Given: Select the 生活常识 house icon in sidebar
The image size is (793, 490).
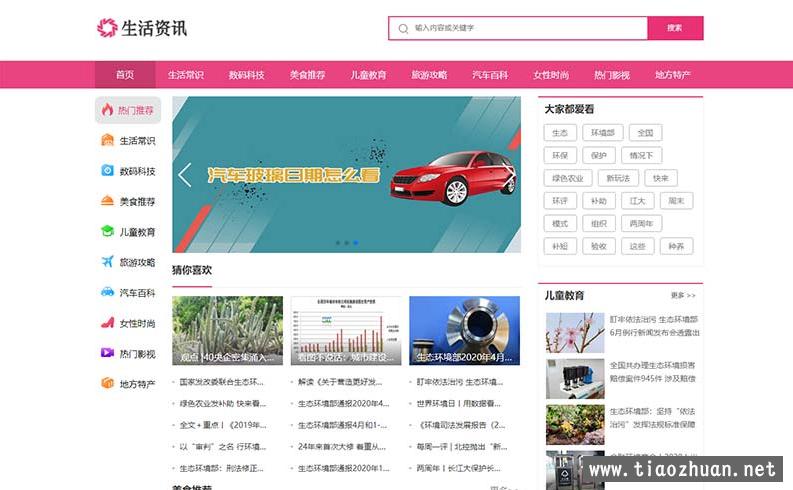Looking at the screenshot, I should 107,140.
